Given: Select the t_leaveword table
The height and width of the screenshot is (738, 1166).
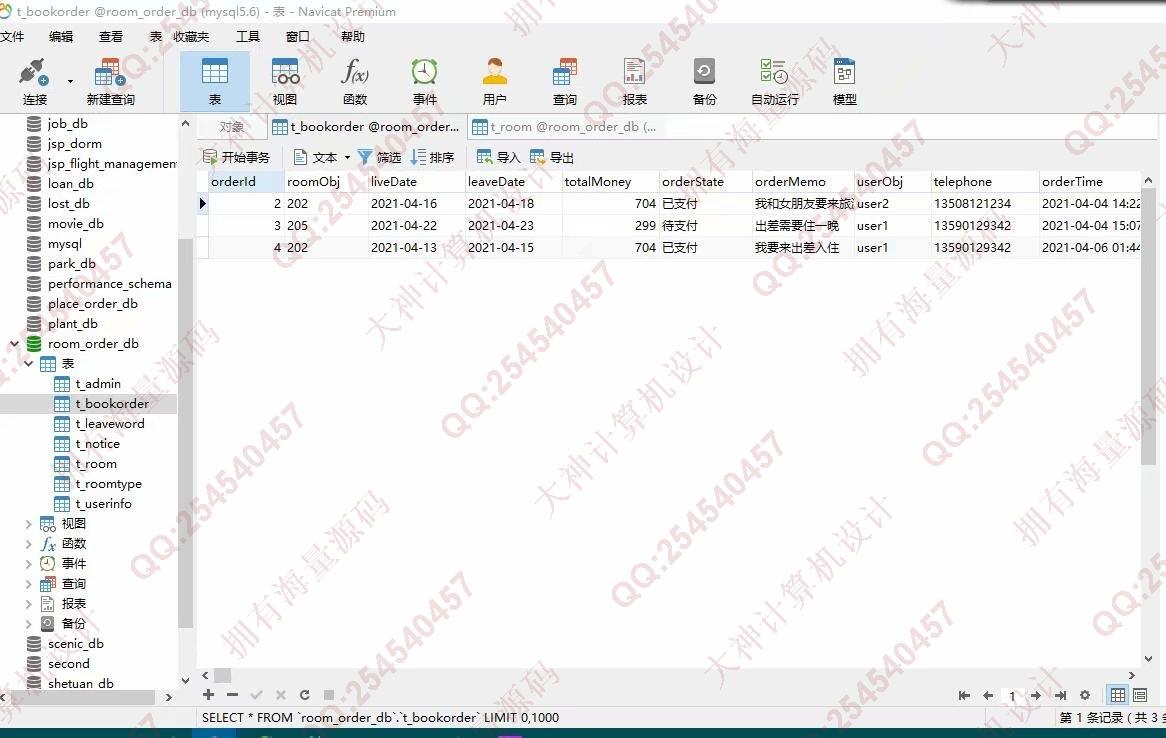Looking at the screenshot, I should click(109, 424).
